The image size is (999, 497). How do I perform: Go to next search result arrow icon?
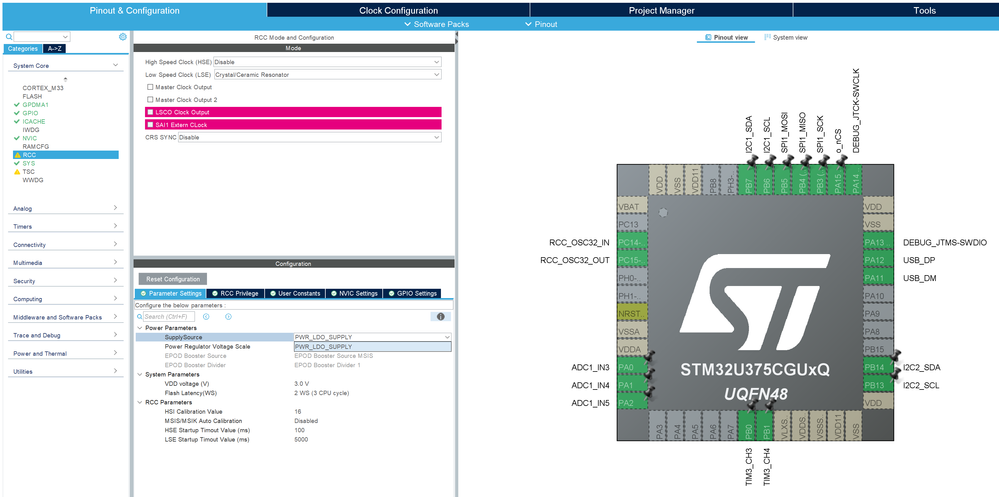click(228, 317)
